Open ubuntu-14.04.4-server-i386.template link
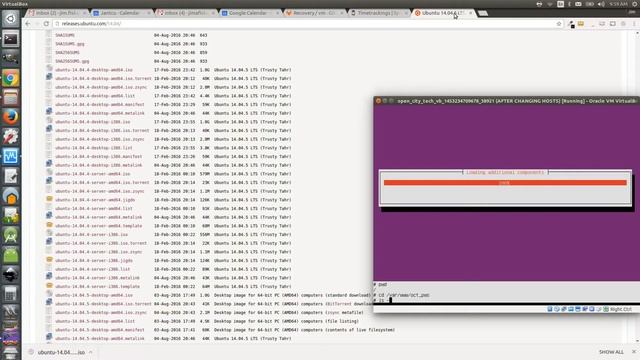The height and width of the screenshot is (360, 640). (97, 287)
